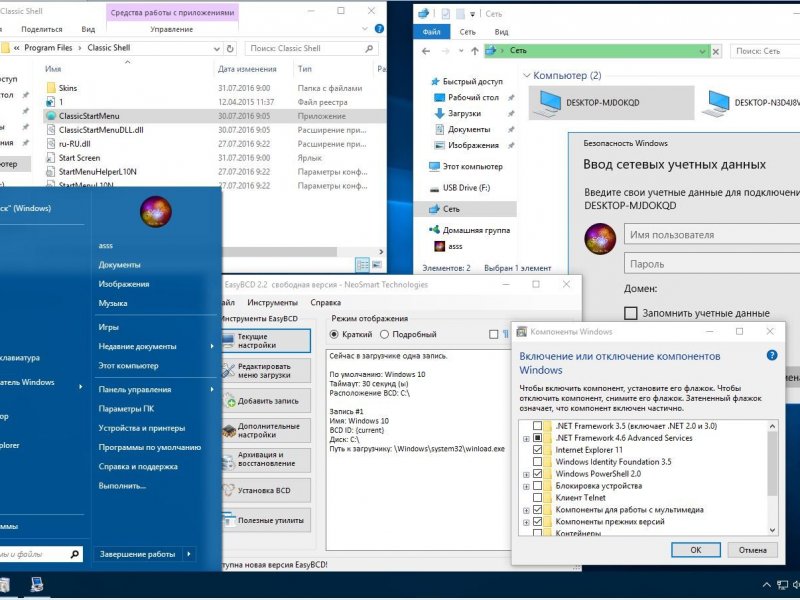Click the help icon in Classic Shell window
Screen dimensions: 800x600
click(x=379, y=29)
